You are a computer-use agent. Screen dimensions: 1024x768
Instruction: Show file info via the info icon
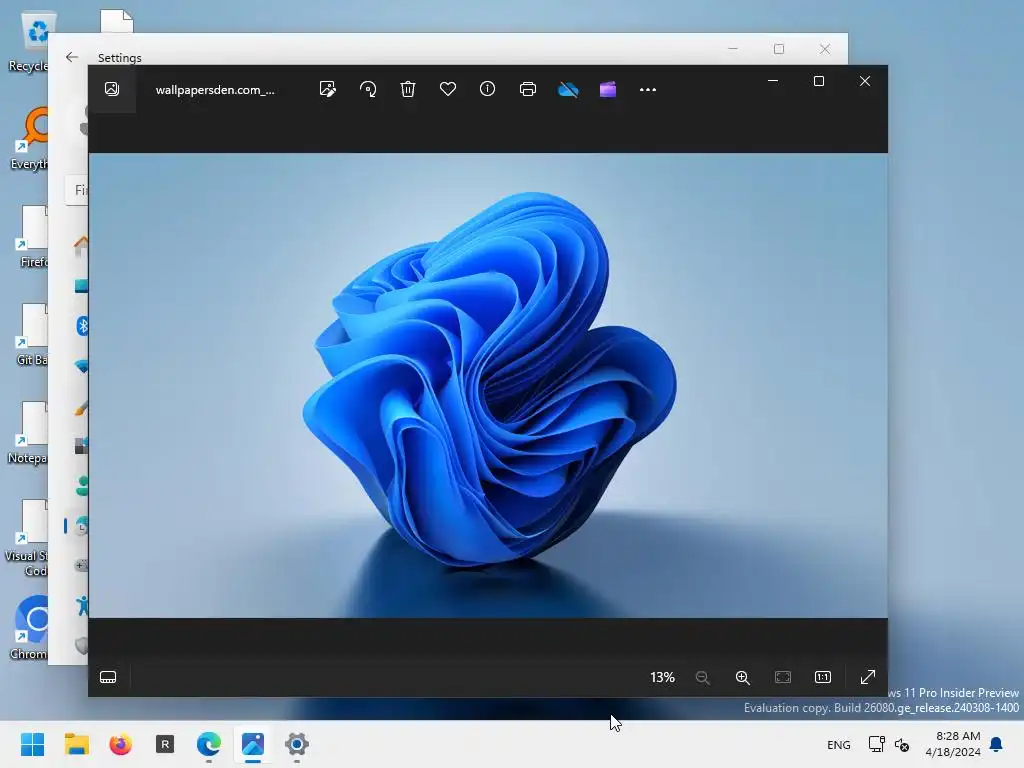487,89
